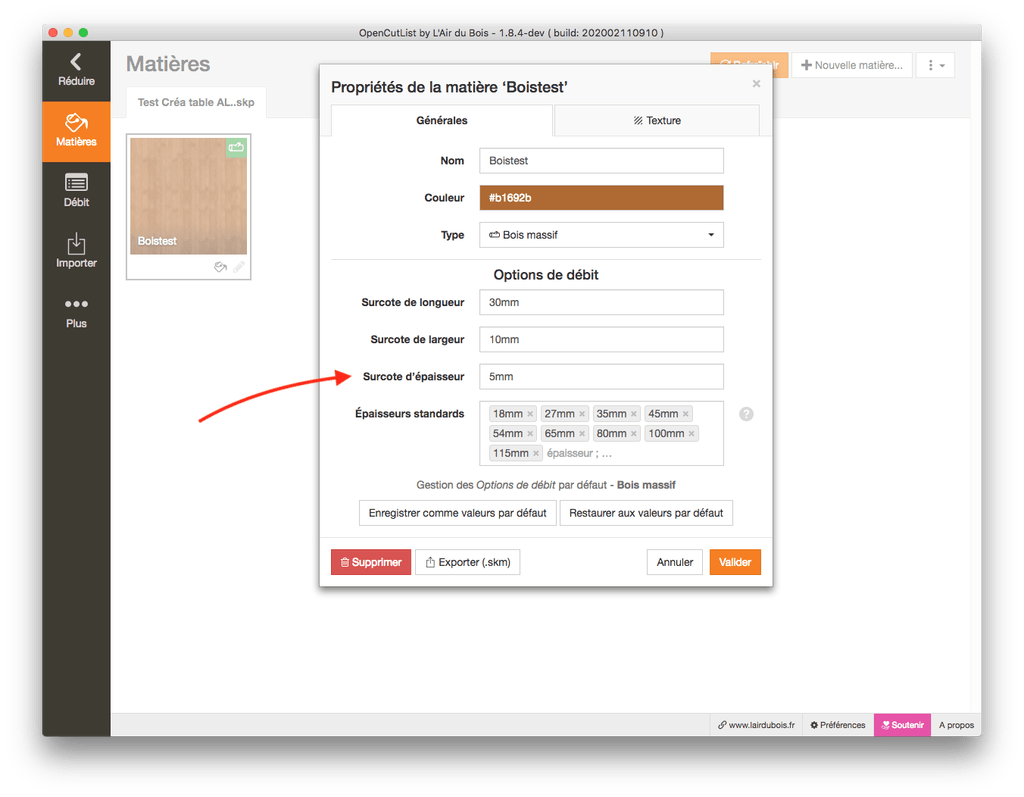
Task: Close the Propriétés de la matière dialog
Action: (756, 84)
